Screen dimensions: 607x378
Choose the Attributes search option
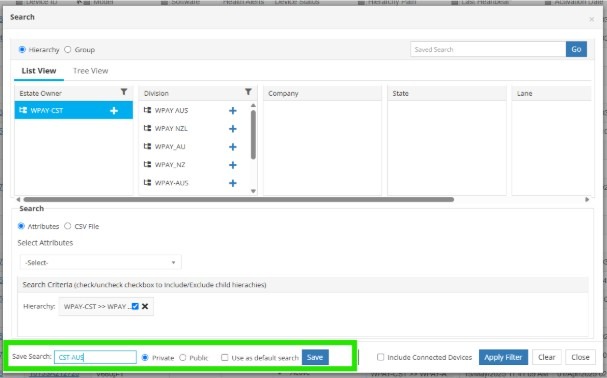coord(21,226)
